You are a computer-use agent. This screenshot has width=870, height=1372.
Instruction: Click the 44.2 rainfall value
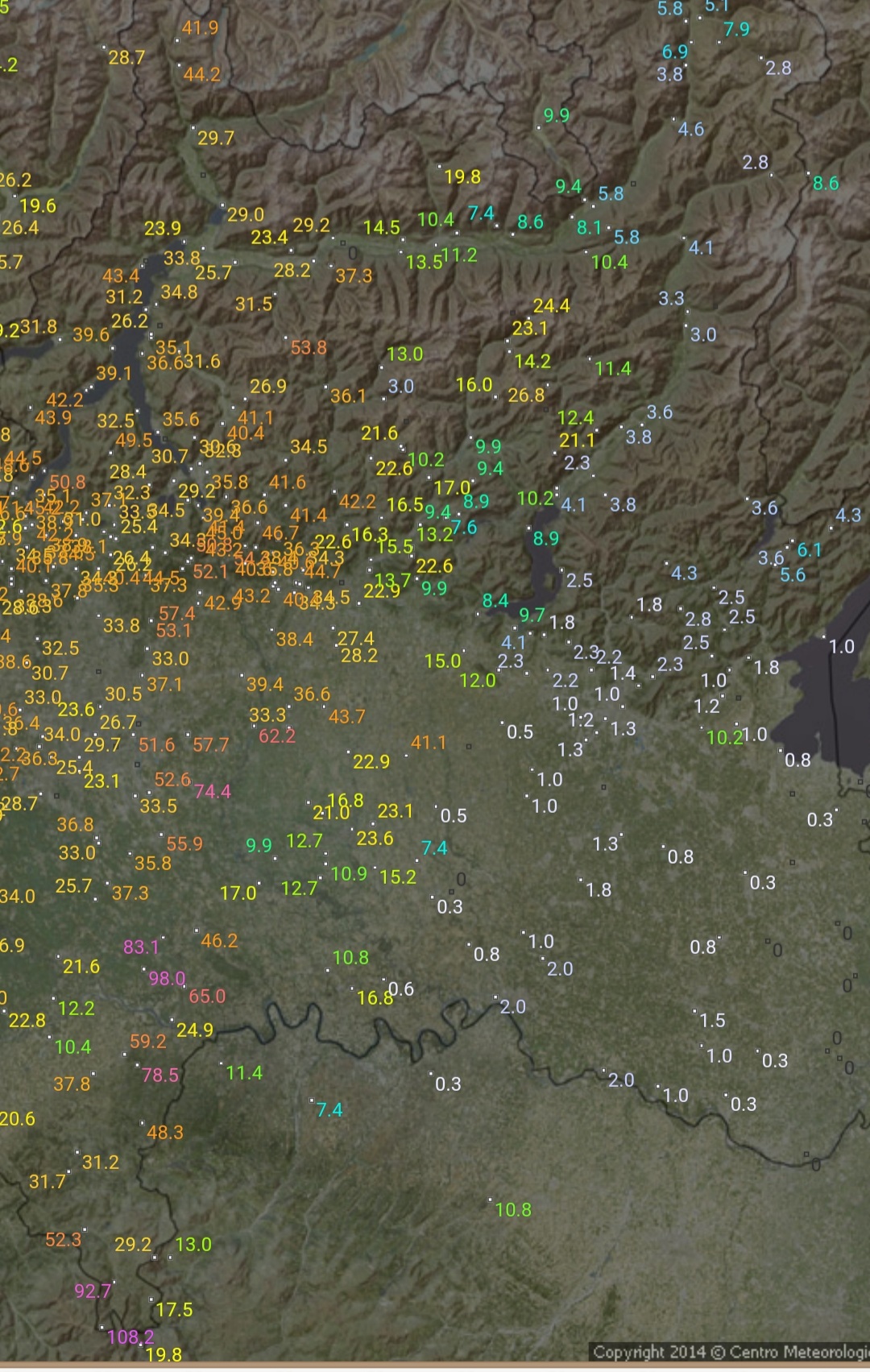coord(201,74)
